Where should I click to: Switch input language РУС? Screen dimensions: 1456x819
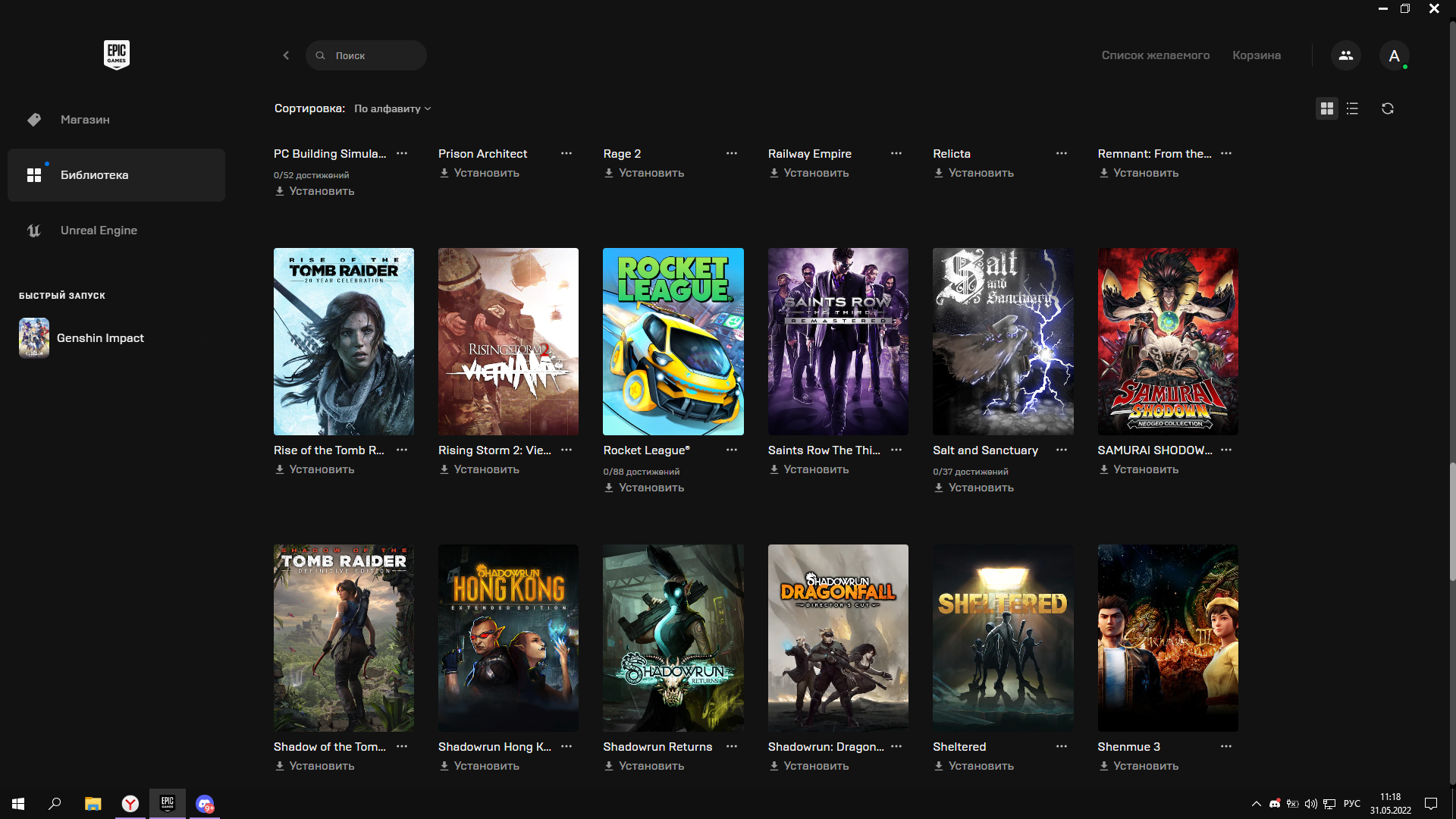point(1352,804)
